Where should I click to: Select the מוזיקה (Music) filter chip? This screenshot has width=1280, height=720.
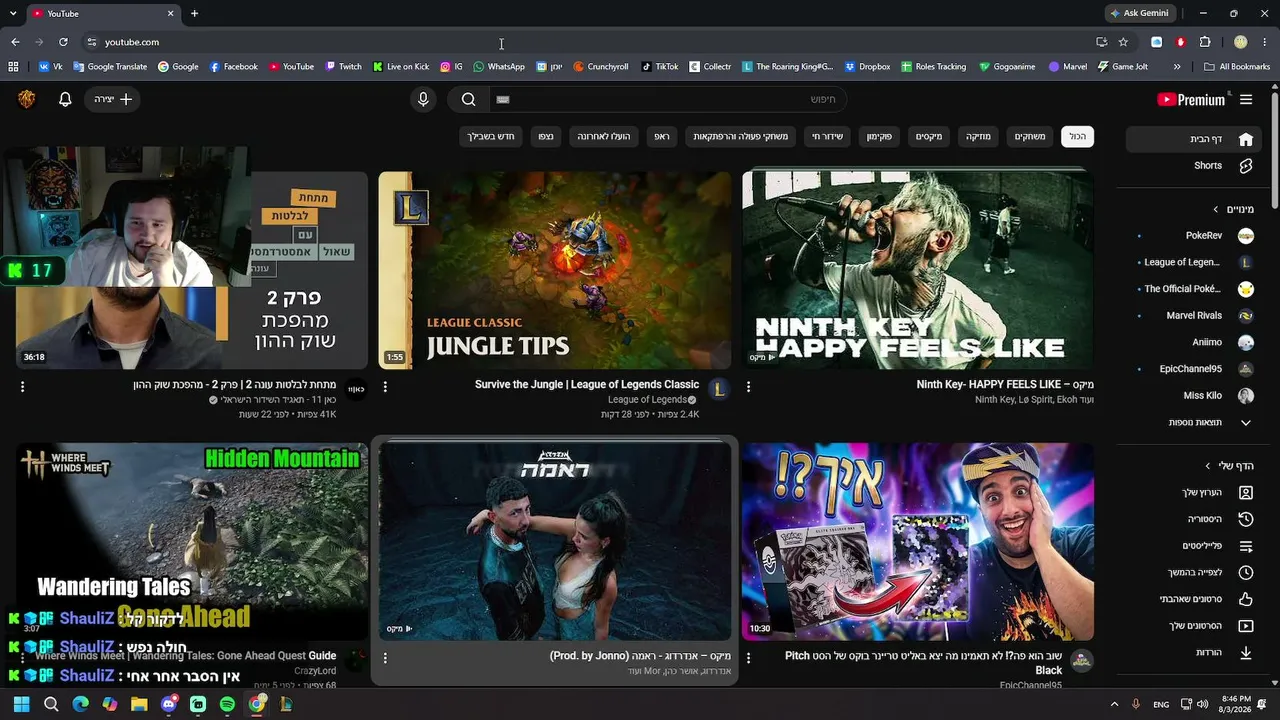(x=978, y=136)
